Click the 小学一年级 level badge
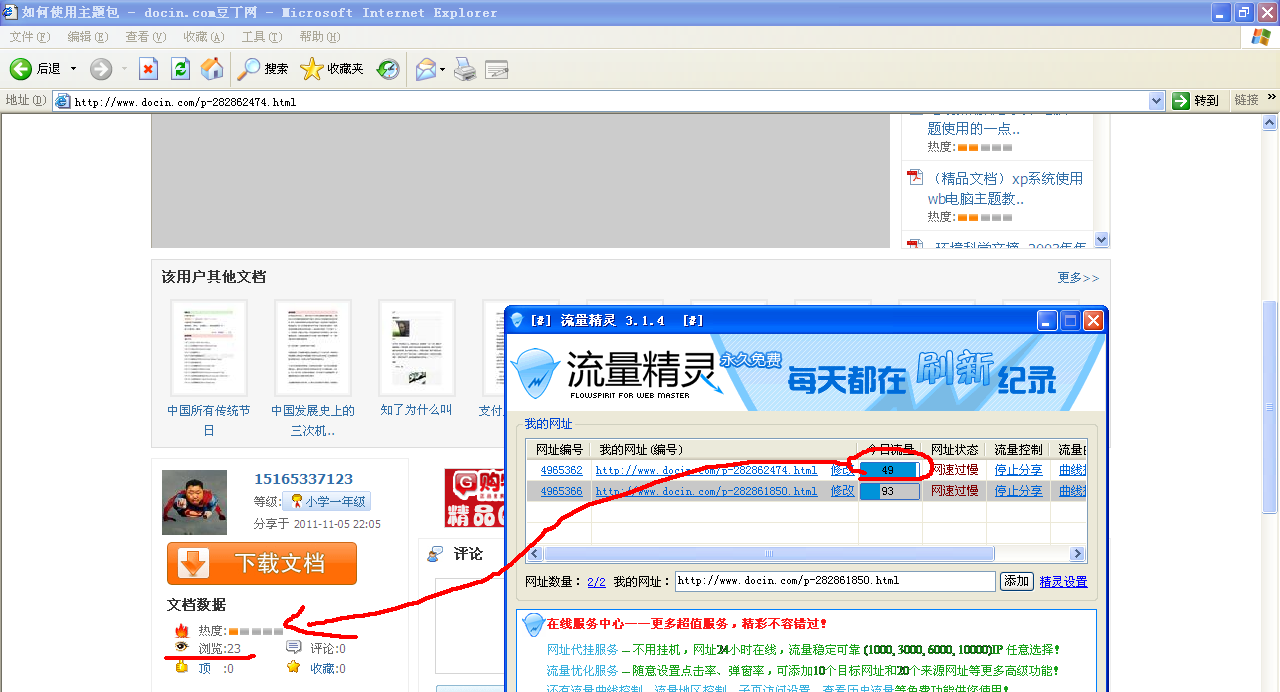1280x692 pixels. tap(325, 501)
